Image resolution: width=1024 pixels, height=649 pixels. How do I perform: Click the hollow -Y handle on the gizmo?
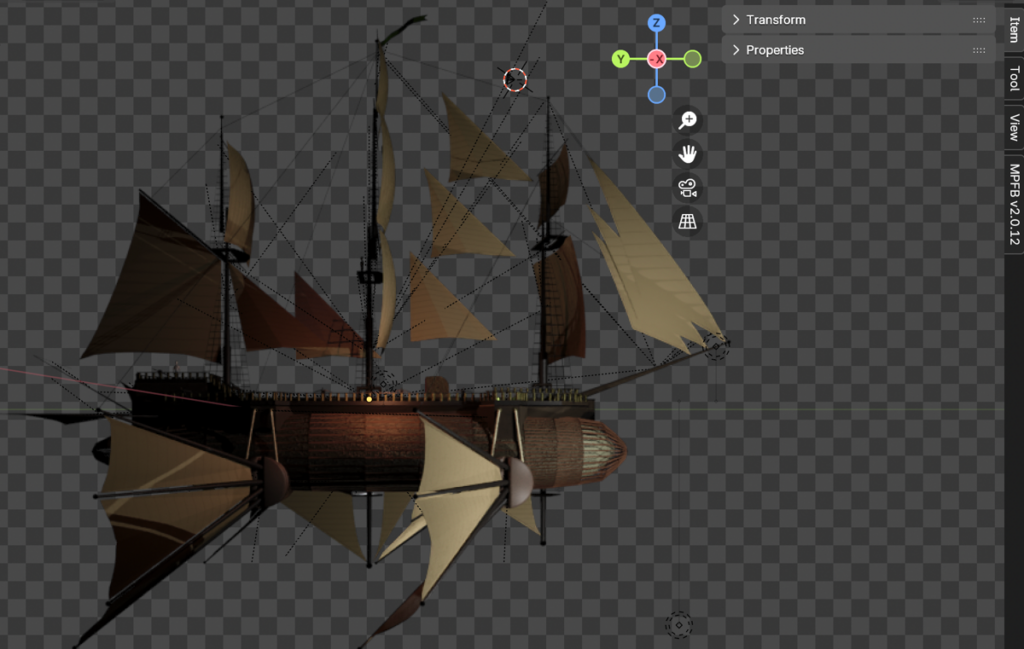point(690,59)
